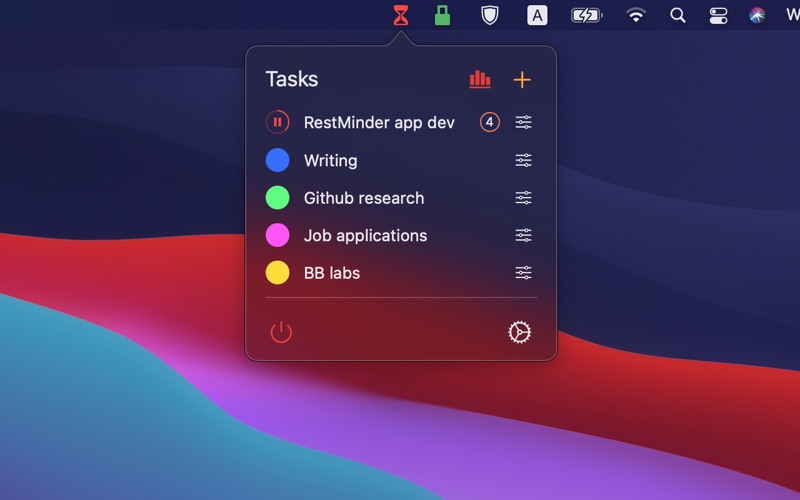Open the statistics bar chart icon

point(480,80)
